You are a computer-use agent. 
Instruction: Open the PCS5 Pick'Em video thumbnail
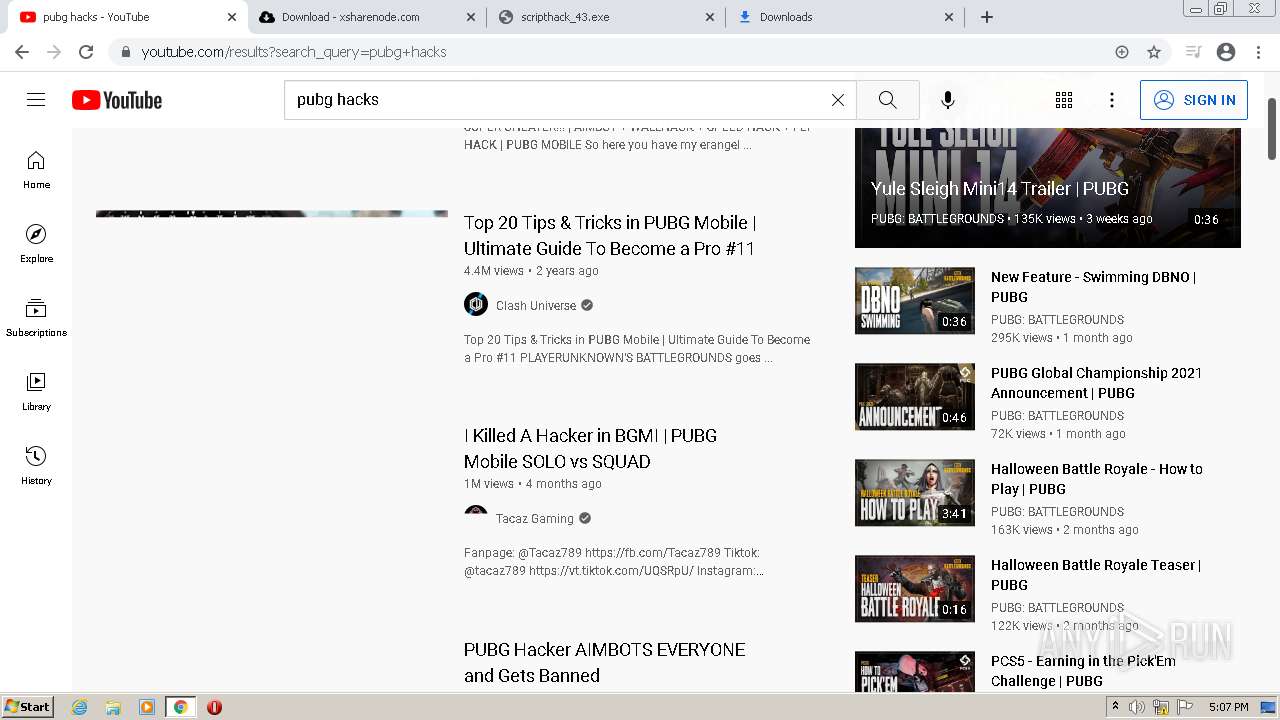(915, 671)
